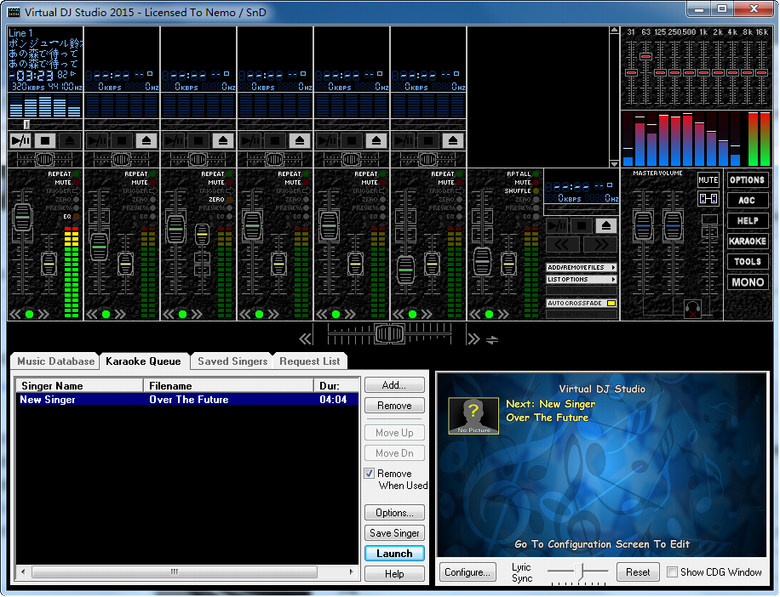Toggle play/pause on the Line 1 deck

click(21, 141)
